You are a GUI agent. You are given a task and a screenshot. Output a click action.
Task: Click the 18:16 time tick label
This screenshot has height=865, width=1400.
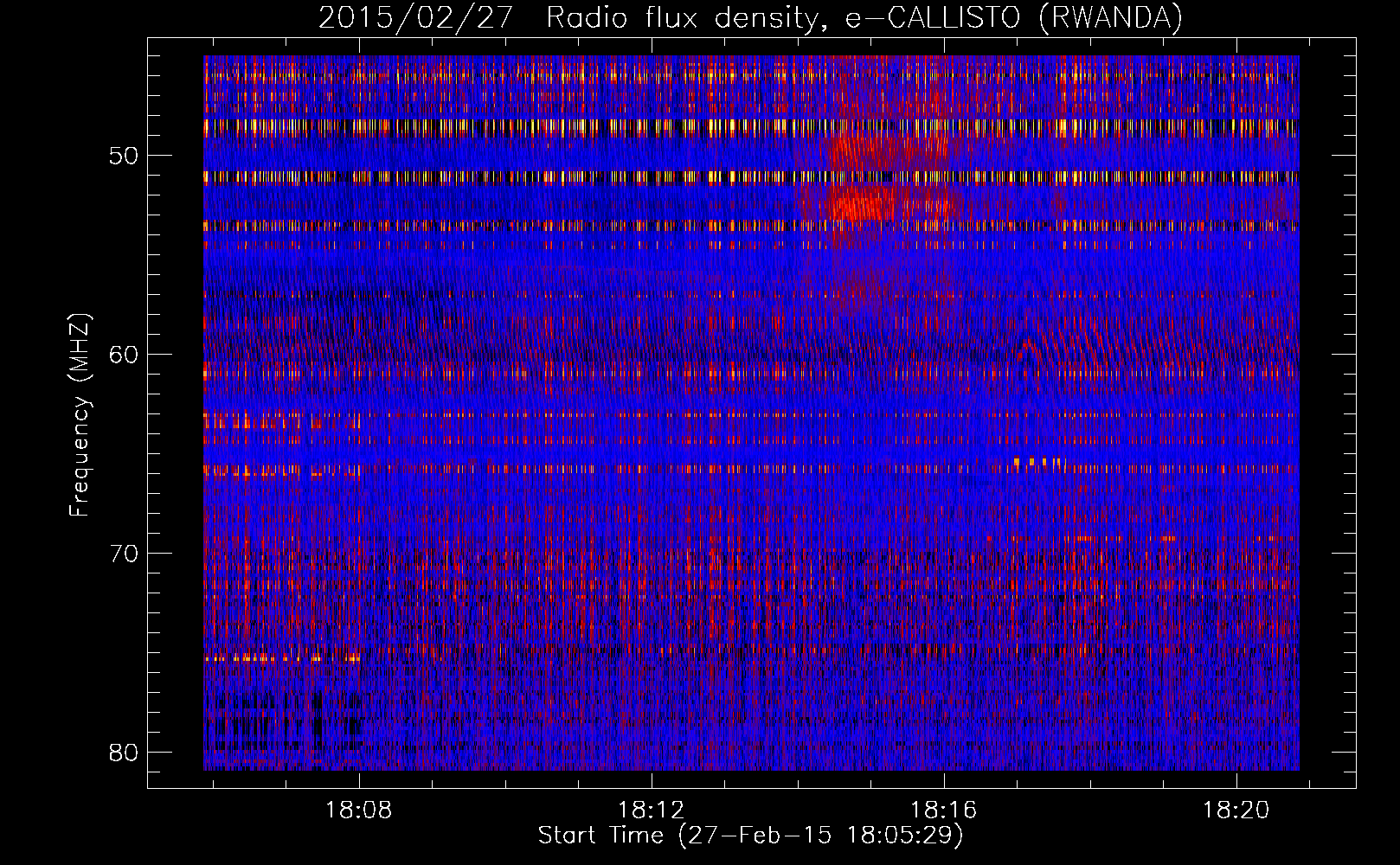pos(944,810)
